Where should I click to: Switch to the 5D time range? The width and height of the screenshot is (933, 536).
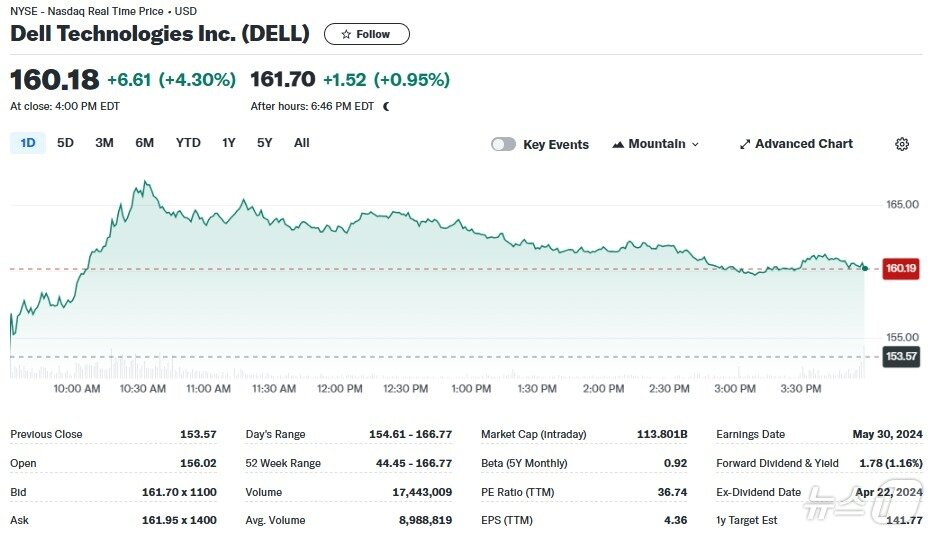pos(65,143)
